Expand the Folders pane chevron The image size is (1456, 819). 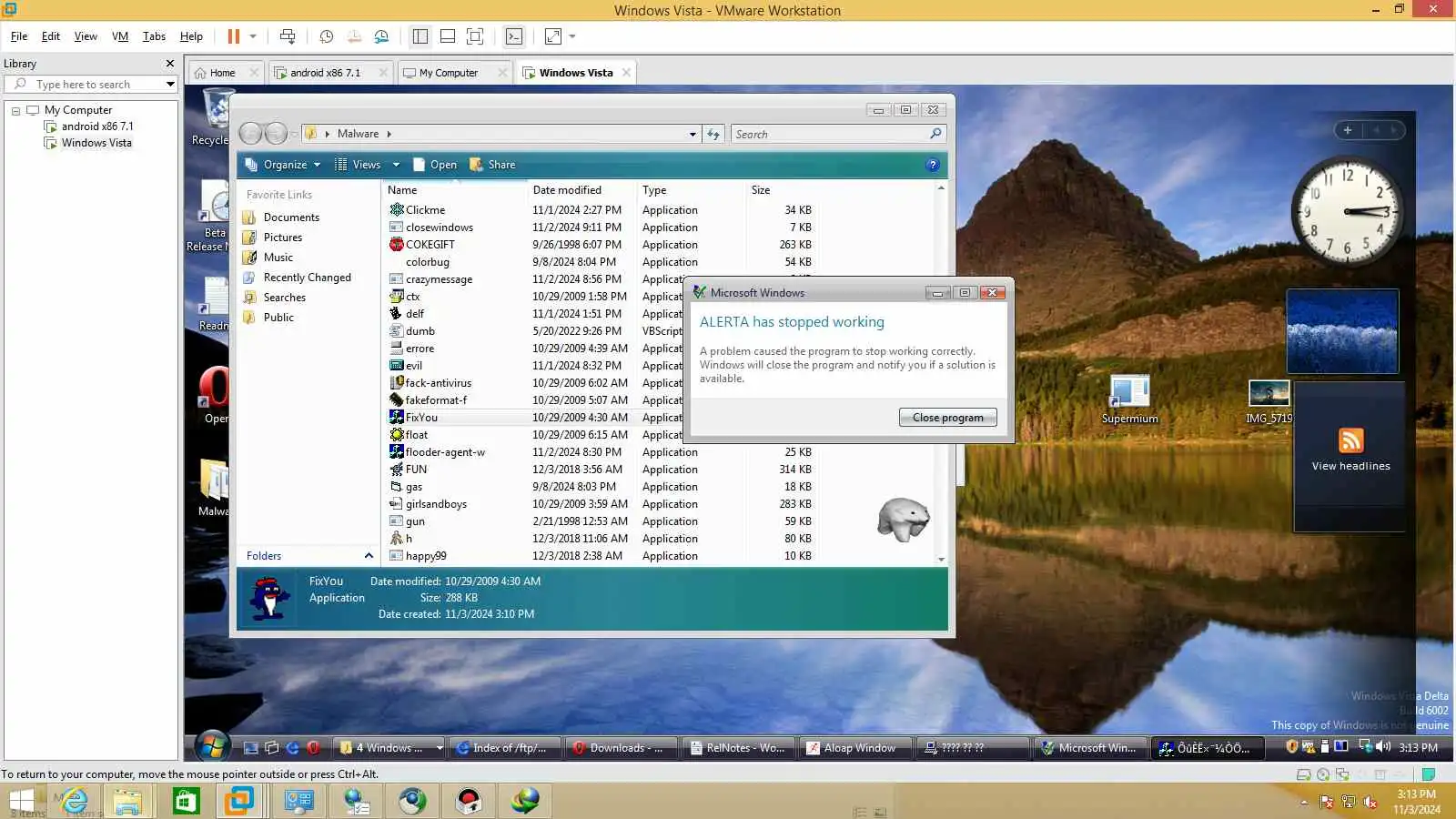369,556
